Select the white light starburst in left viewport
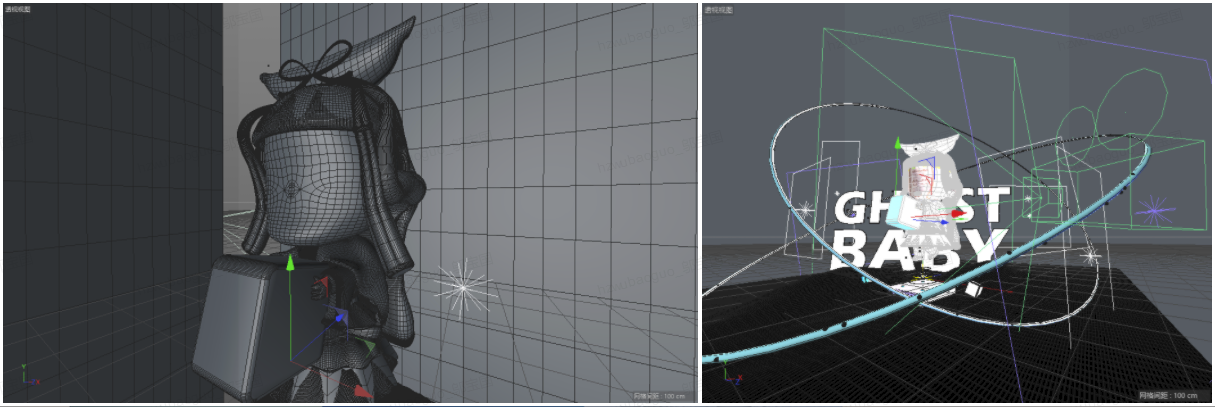The image size is (1215, 407). click(x=462, y=288)
